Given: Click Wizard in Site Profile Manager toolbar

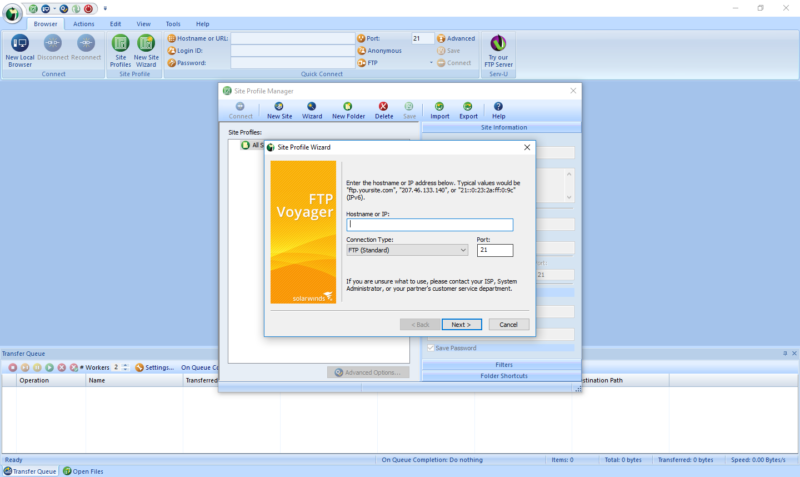Looking at the screenshot, I should 312,110.
